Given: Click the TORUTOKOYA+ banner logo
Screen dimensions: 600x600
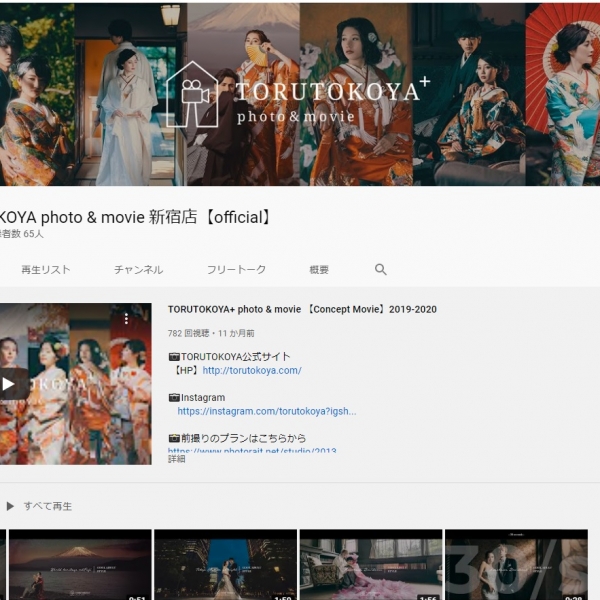Looking at the screenshot, I should 298,95.
